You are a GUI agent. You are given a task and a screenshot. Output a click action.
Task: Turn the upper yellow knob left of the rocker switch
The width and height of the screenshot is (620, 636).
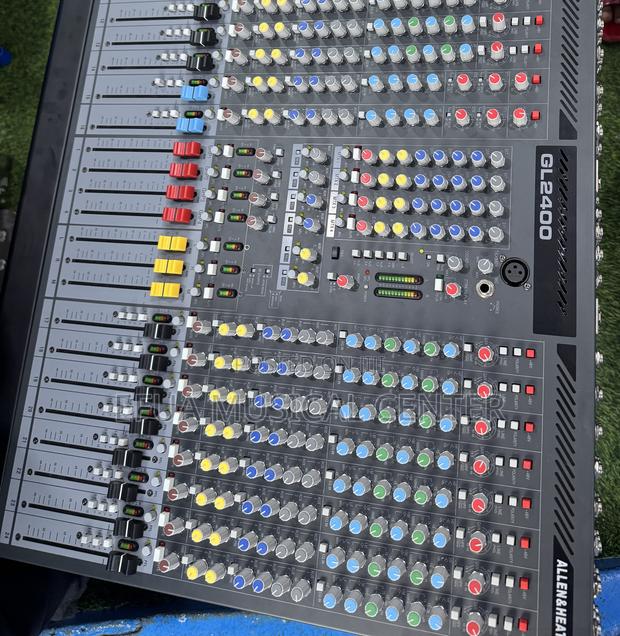[x=307, y=254]
